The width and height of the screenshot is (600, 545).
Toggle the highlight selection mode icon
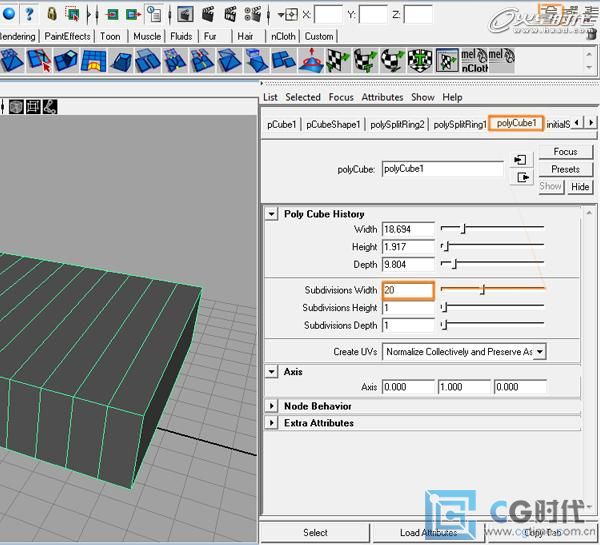click(72, 14)
